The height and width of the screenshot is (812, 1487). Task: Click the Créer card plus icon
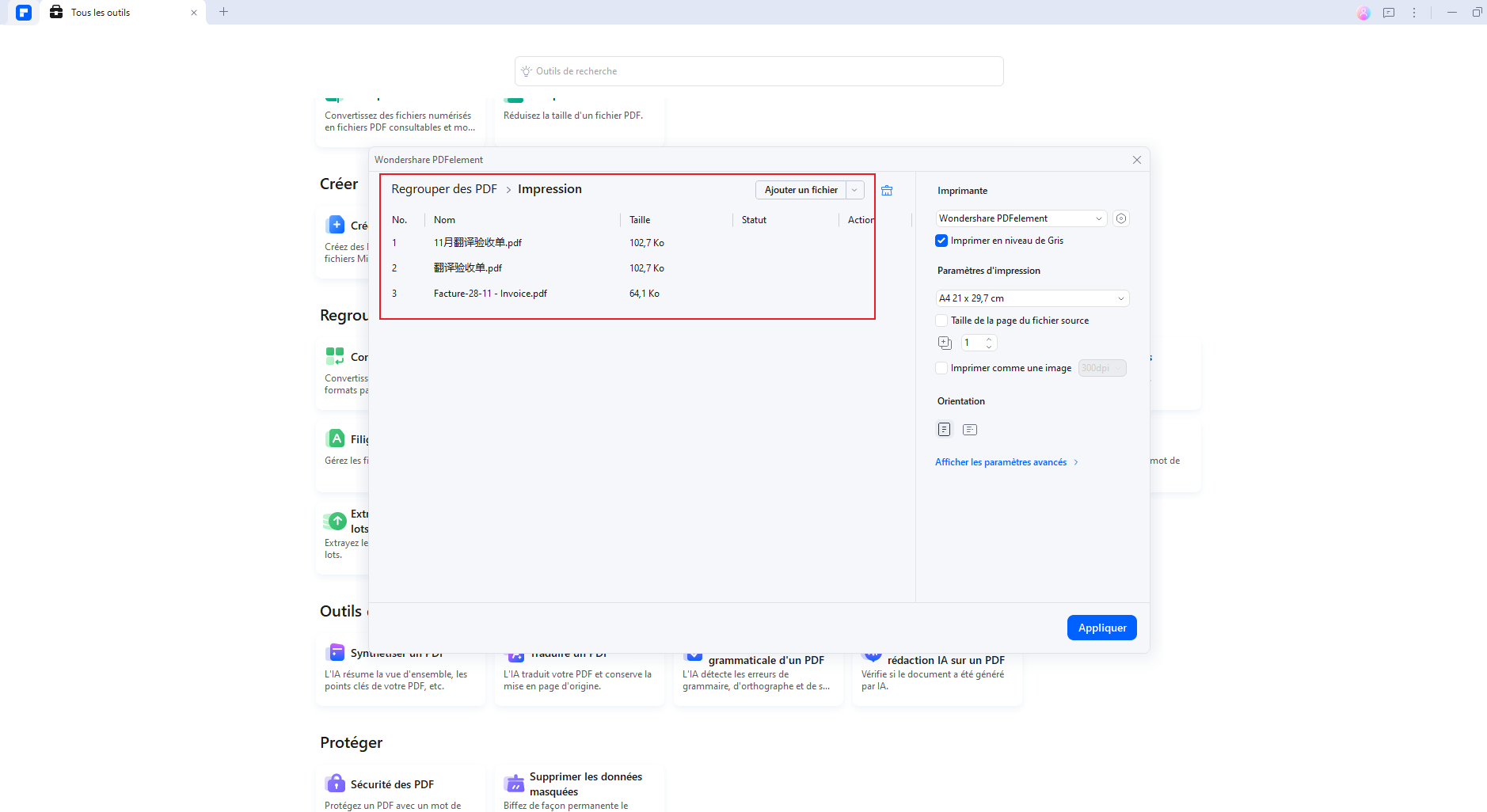[335, 225]
